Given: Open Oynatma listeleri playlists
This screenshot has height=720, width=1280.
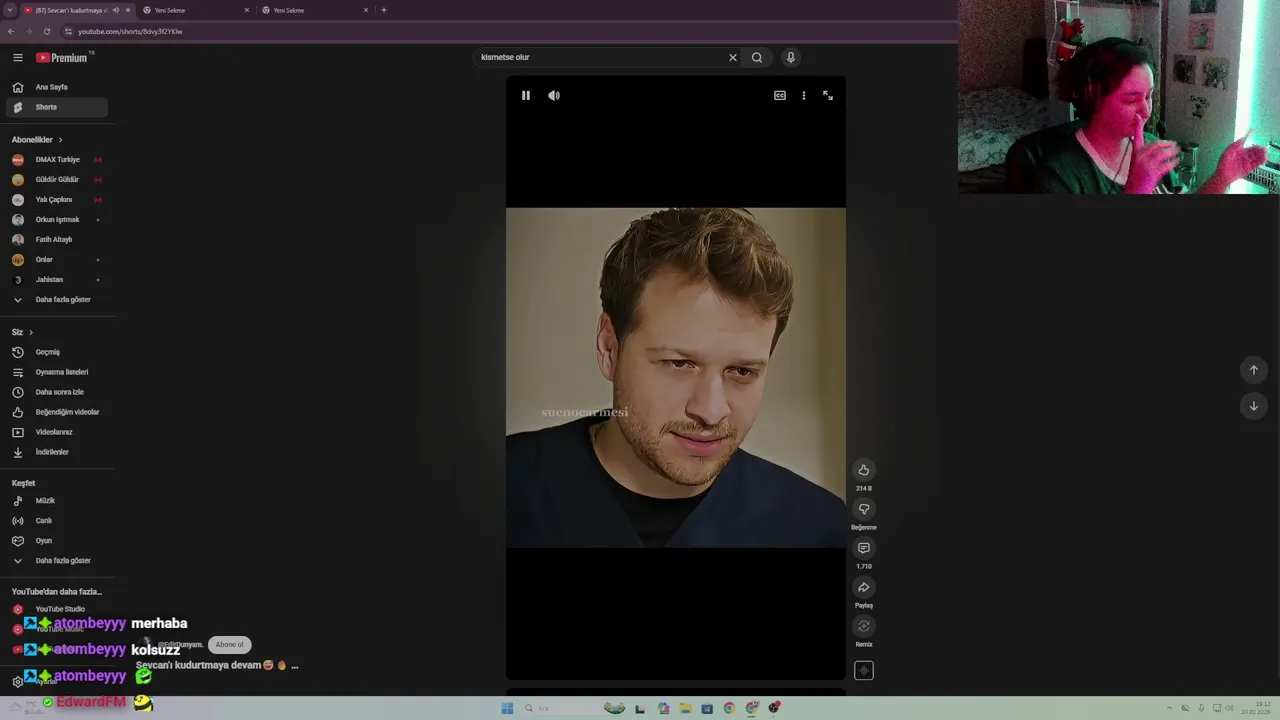Looking at the screenshot, I should coord(57,372).
